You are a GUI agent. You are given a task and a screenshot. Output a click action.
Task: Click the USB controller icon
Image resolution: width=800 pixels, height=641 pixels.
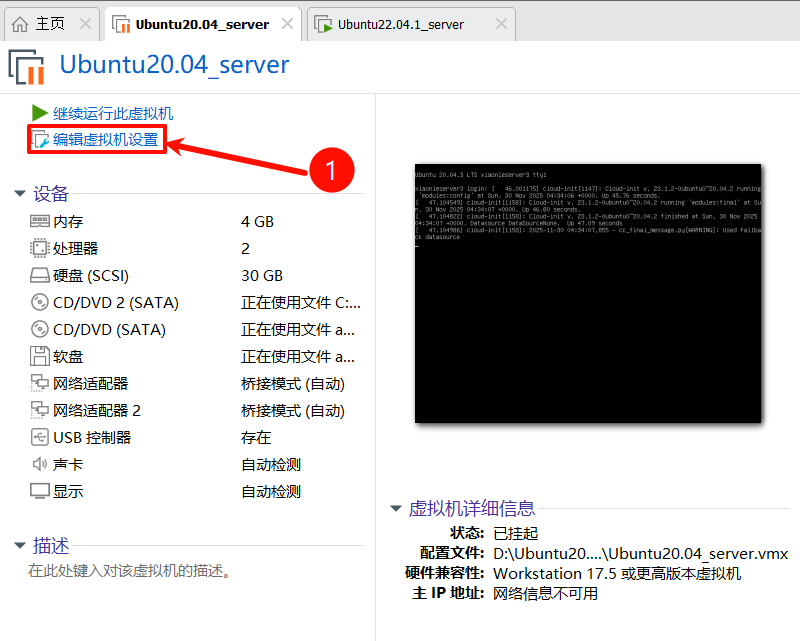[39, 437]
